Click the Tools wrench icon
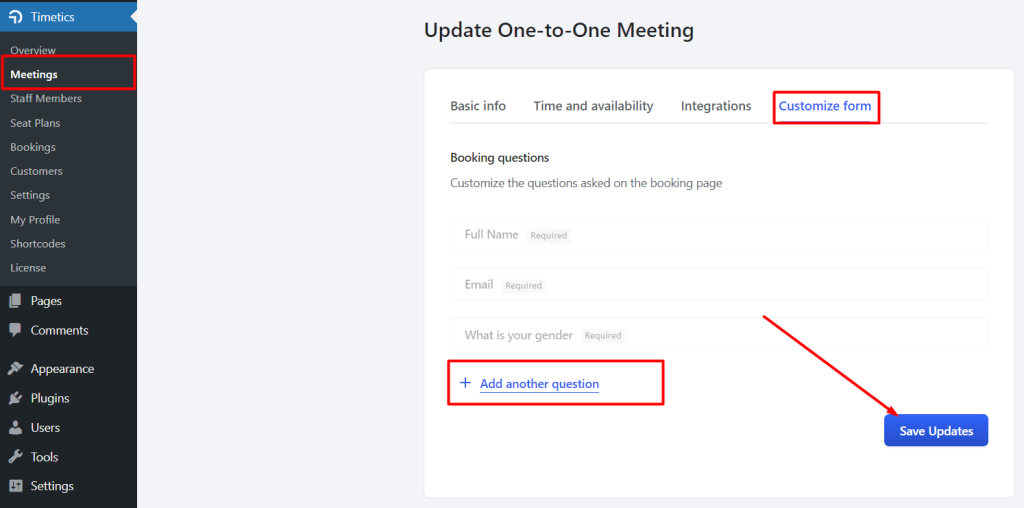Screen dimensions: 1024x508 pos(16,457)
